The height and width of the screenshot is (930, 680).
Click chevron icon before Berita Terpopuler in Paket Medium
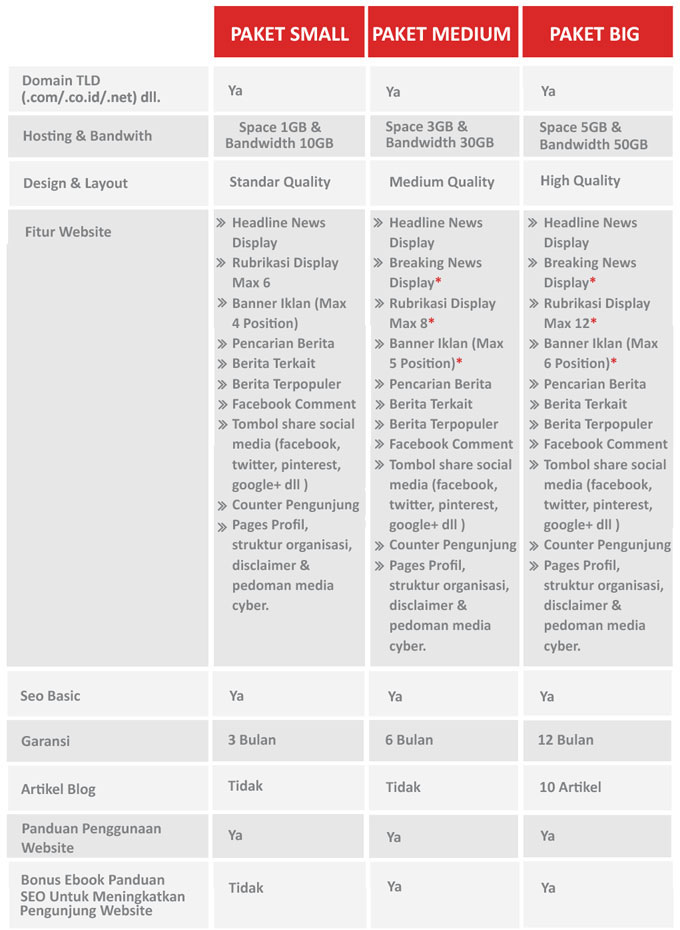click(379, 425)
